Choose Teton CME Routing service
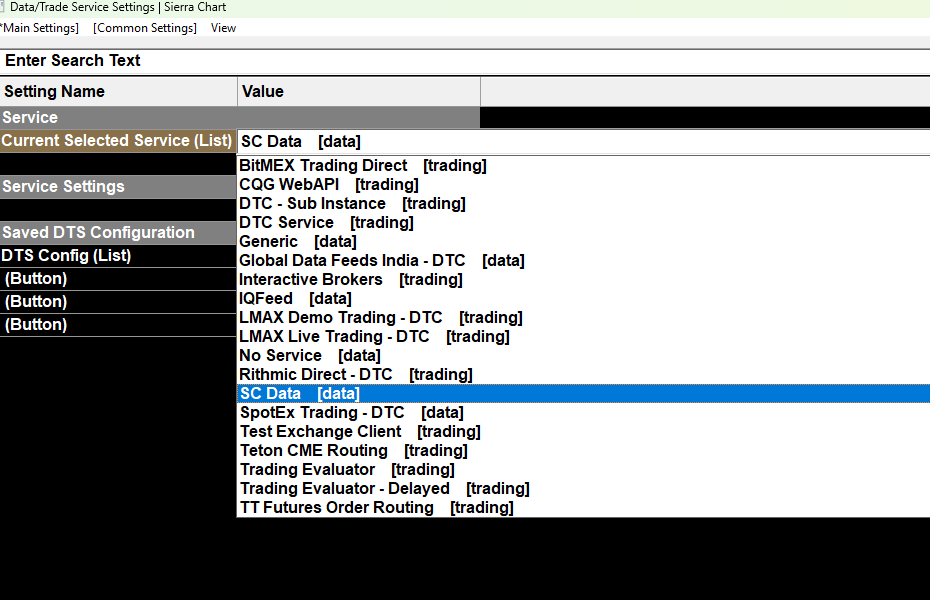This screenshot has height=600, width=930. coord(584,450)
